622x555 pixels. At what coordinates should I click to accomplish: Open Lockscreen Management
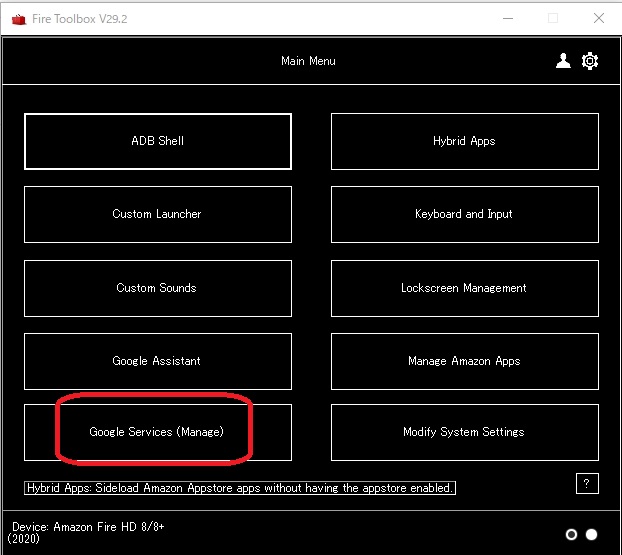(x=465, y=288)
